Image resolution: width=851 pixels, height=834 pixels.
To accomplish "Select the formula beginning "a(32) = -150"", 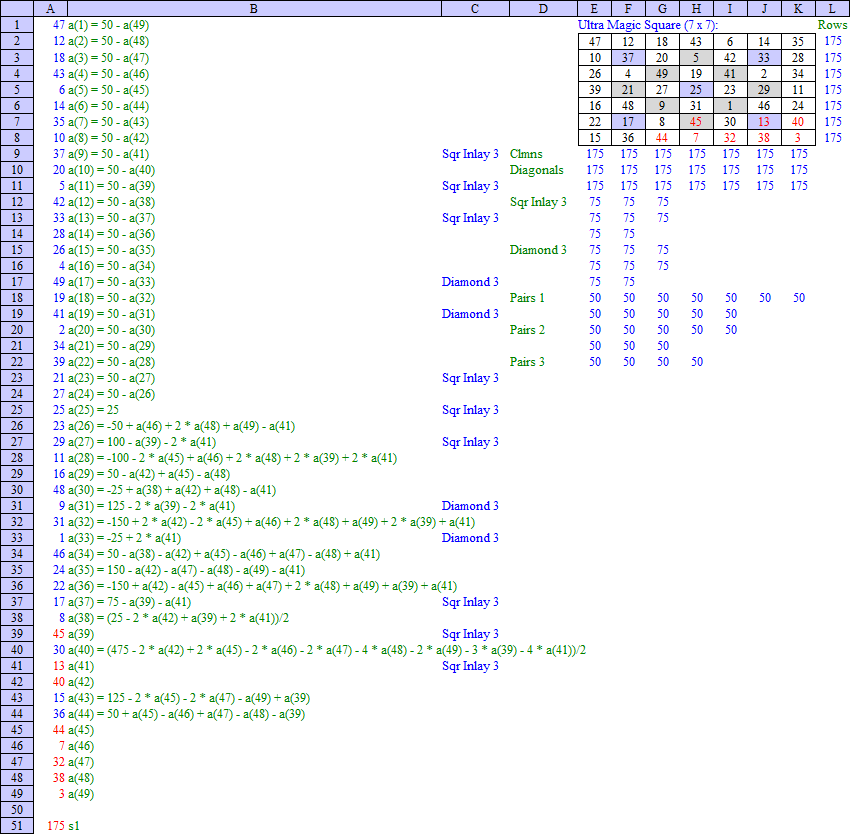I will tap(272, 522).
